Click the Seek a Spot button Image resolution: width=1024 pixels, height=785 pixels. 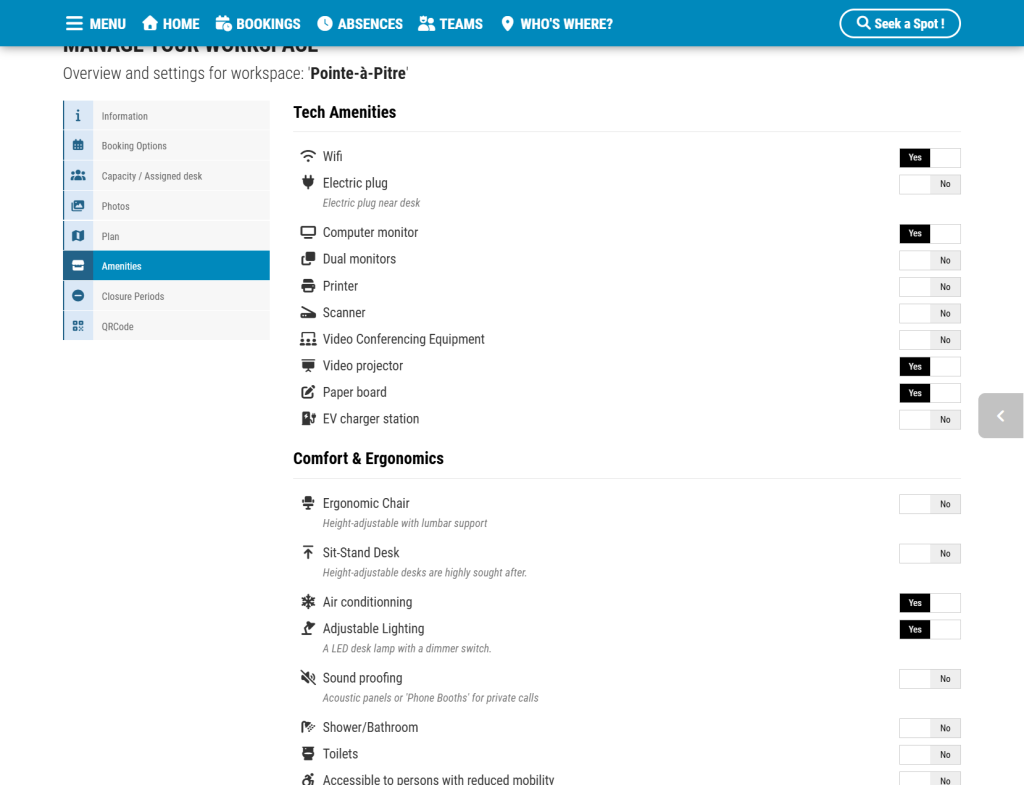(900, 24)
